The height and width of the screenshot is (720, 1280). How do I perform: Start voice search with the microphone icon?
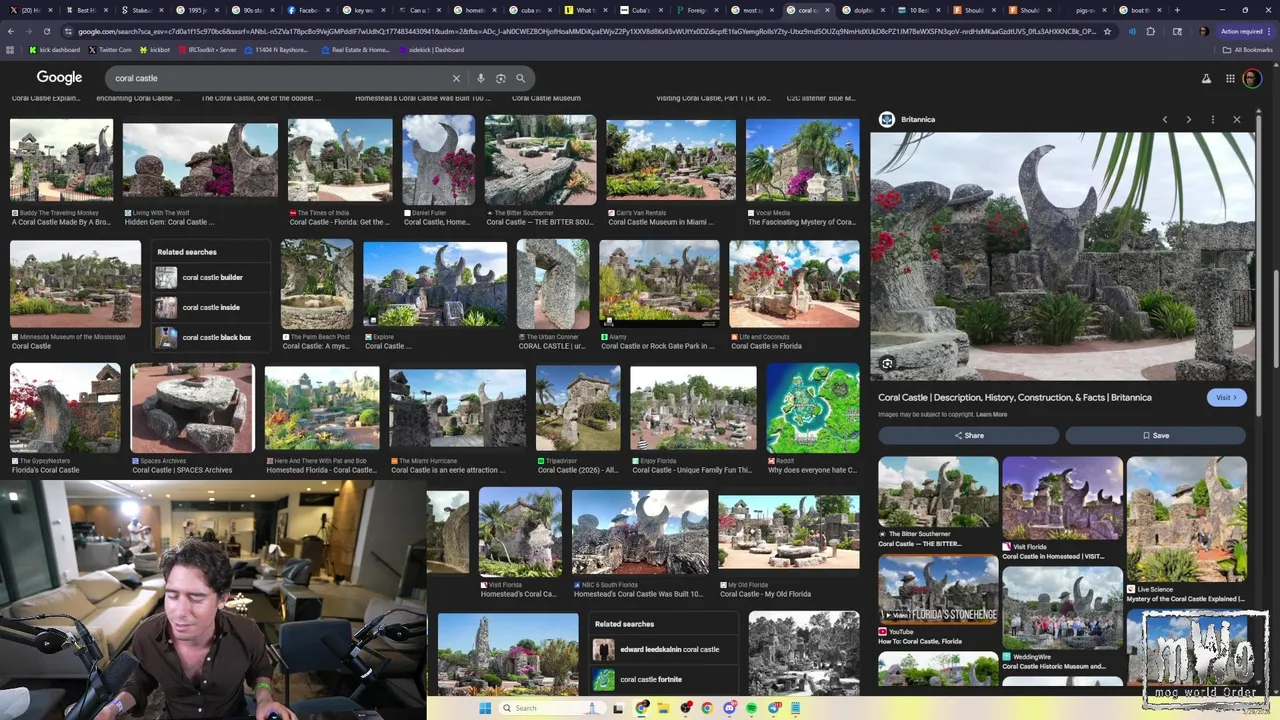pos(481,78)
